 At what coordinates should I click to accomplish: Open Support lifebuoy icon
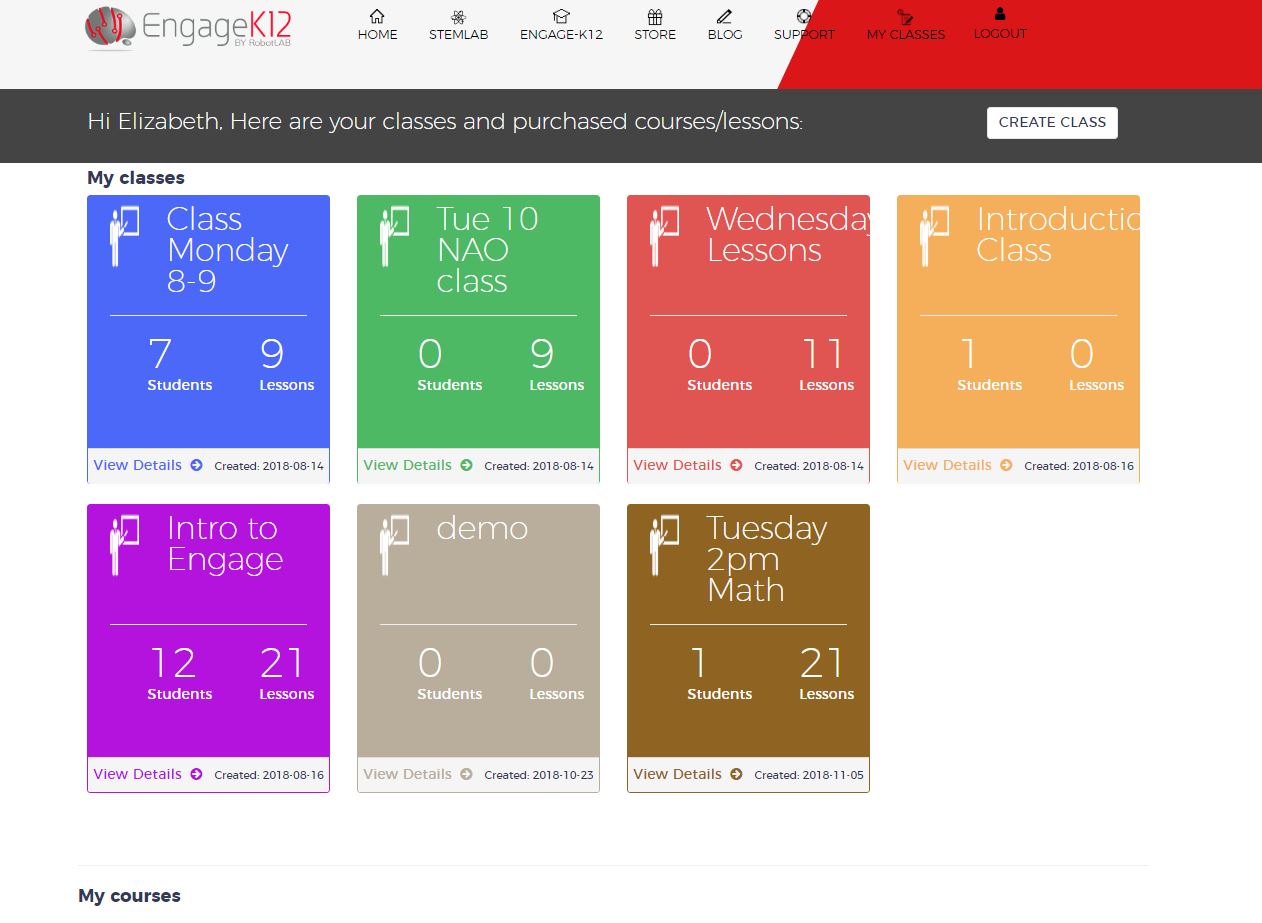coord(804,16)
